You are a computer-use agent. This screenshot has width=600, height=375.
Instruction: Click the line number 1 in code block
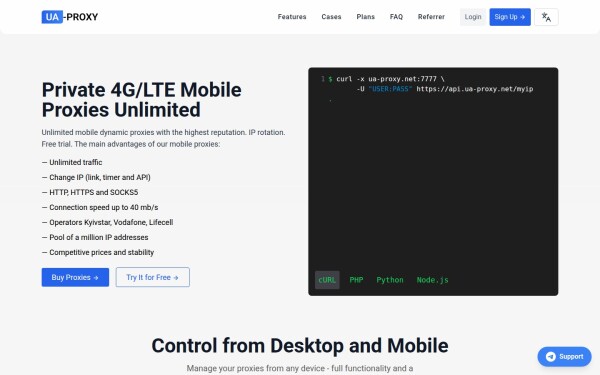323,79
